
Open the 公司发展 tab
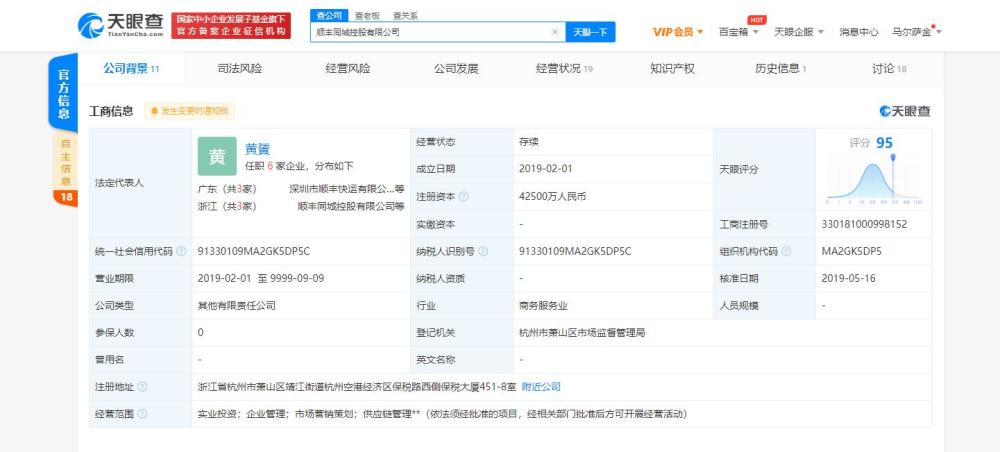coord(456,69)
